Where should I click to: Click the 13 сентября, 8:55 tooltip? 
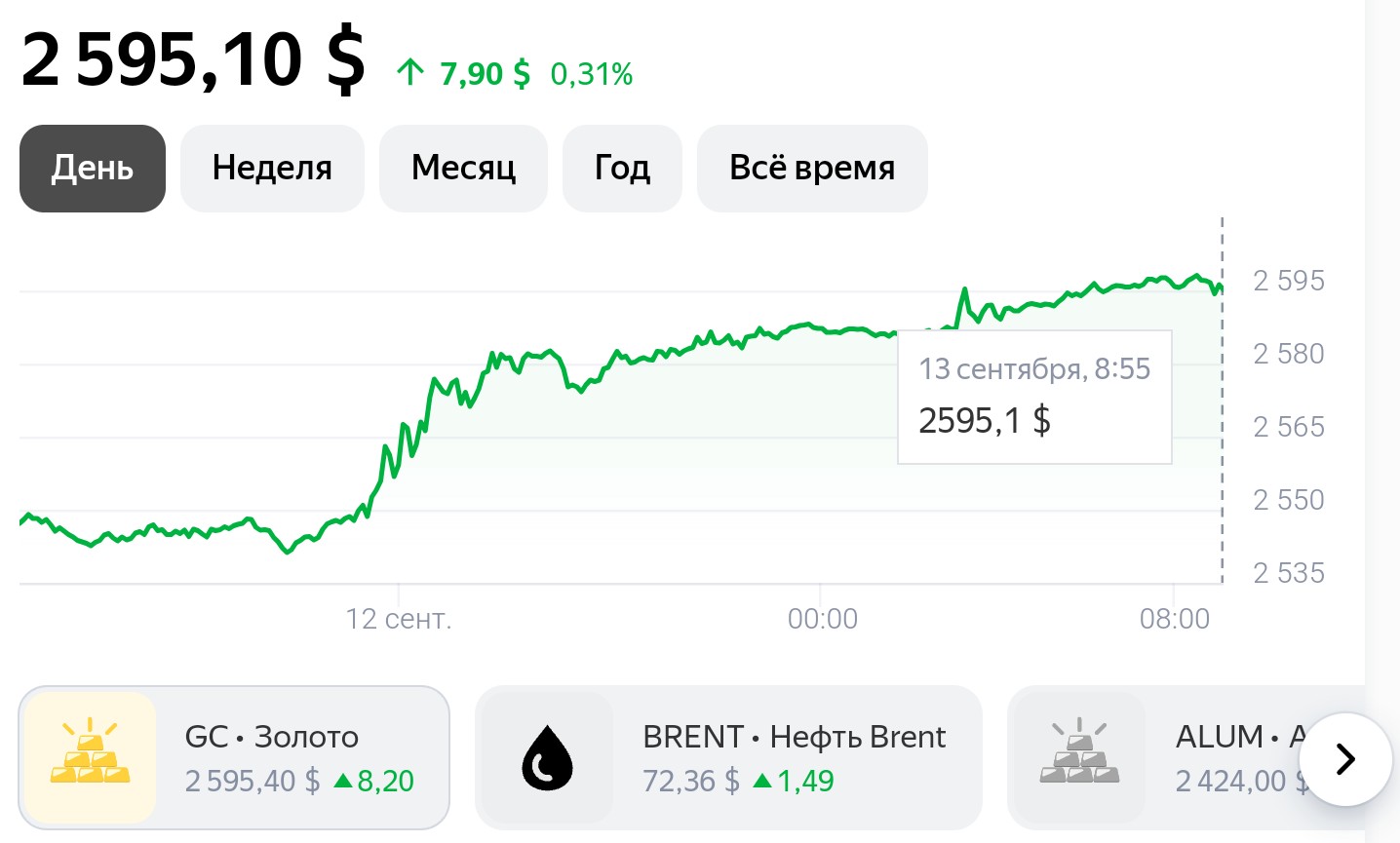tap(1034, 397)
